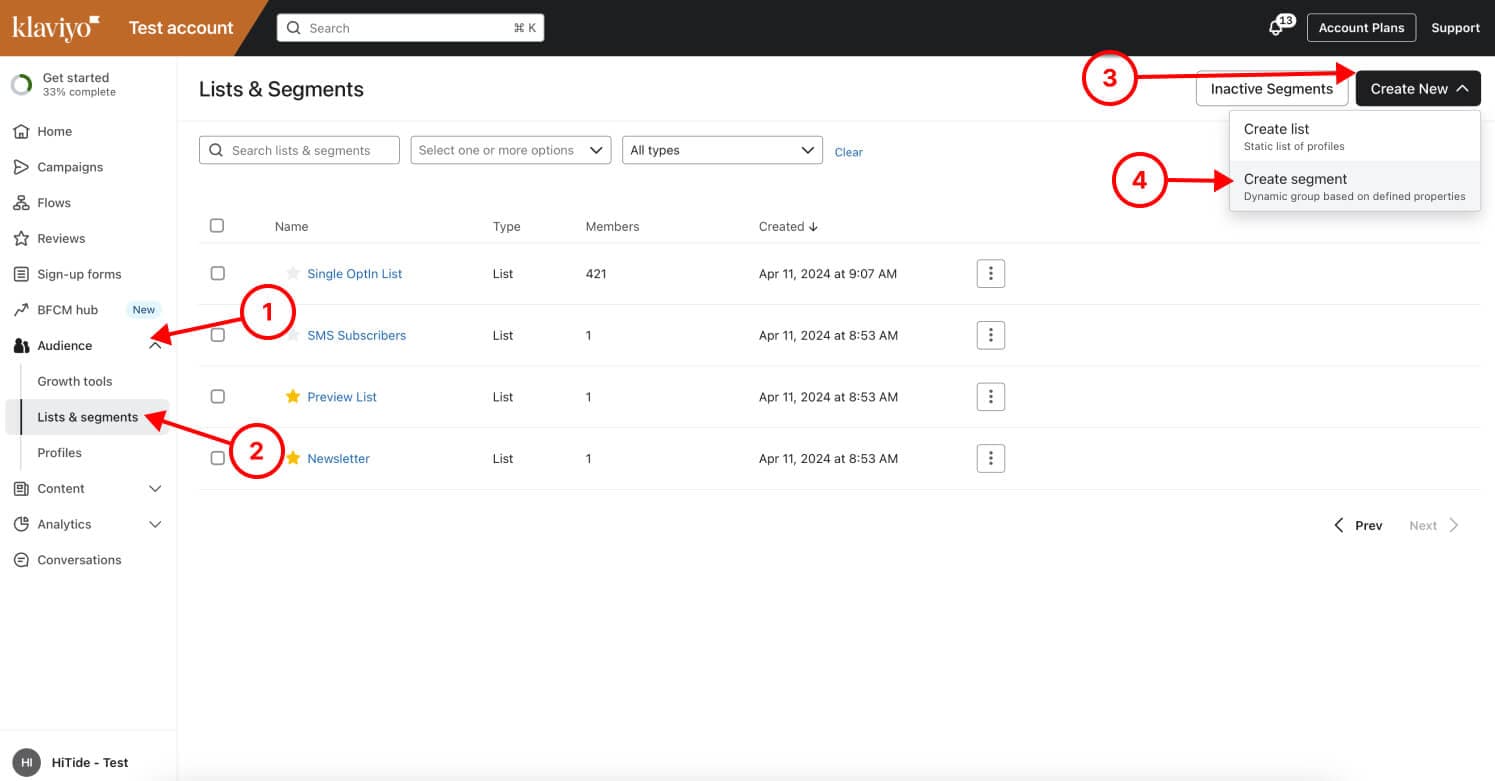Select the Preview List row checkbox
The height and width of the screenshot is (781, 1495).
tap(217, 397)
